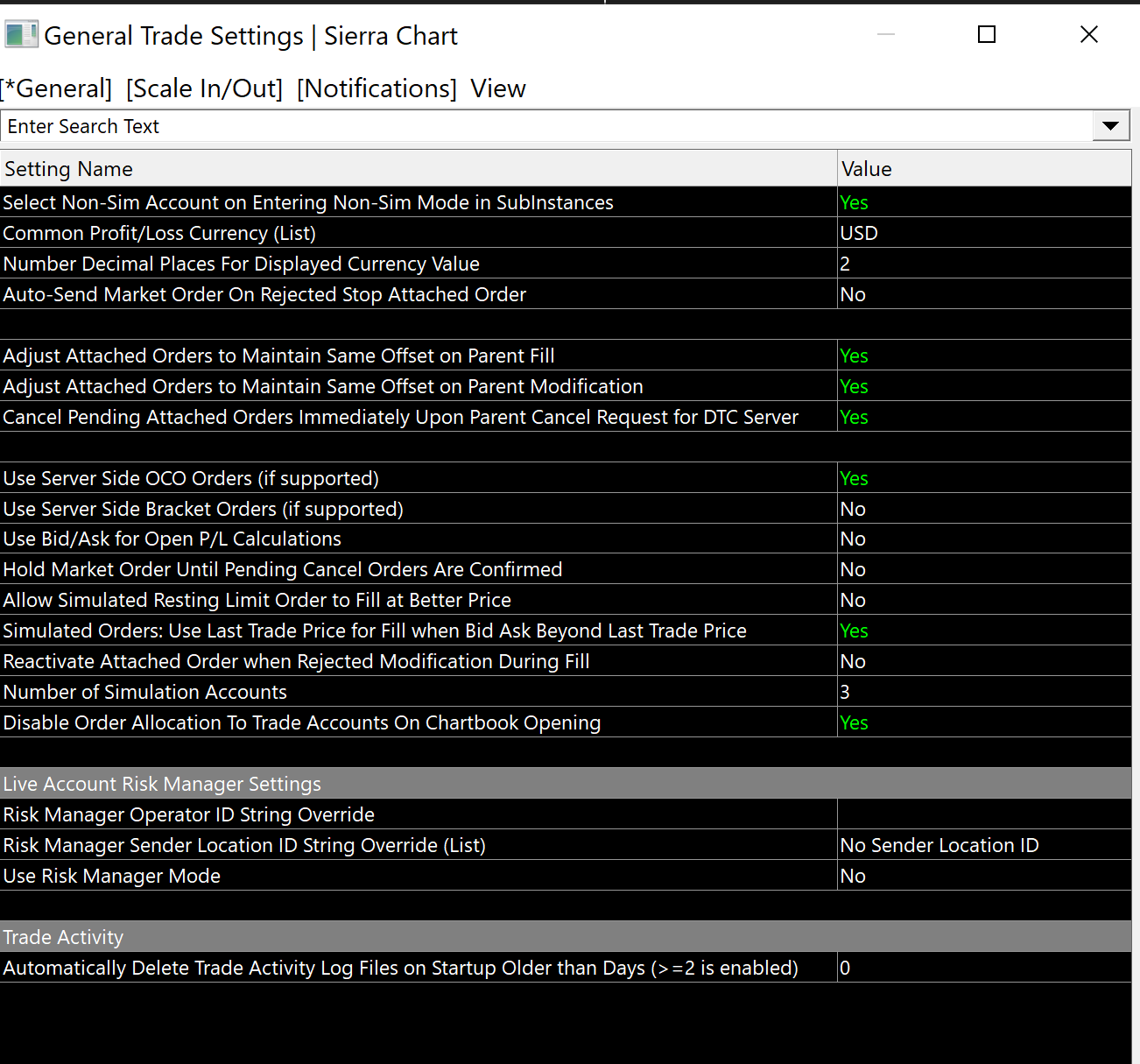Open Common Profit/Loss Currency list value USD
1140x1064 pixels.
pyautogui.click(x=859, y=233)
